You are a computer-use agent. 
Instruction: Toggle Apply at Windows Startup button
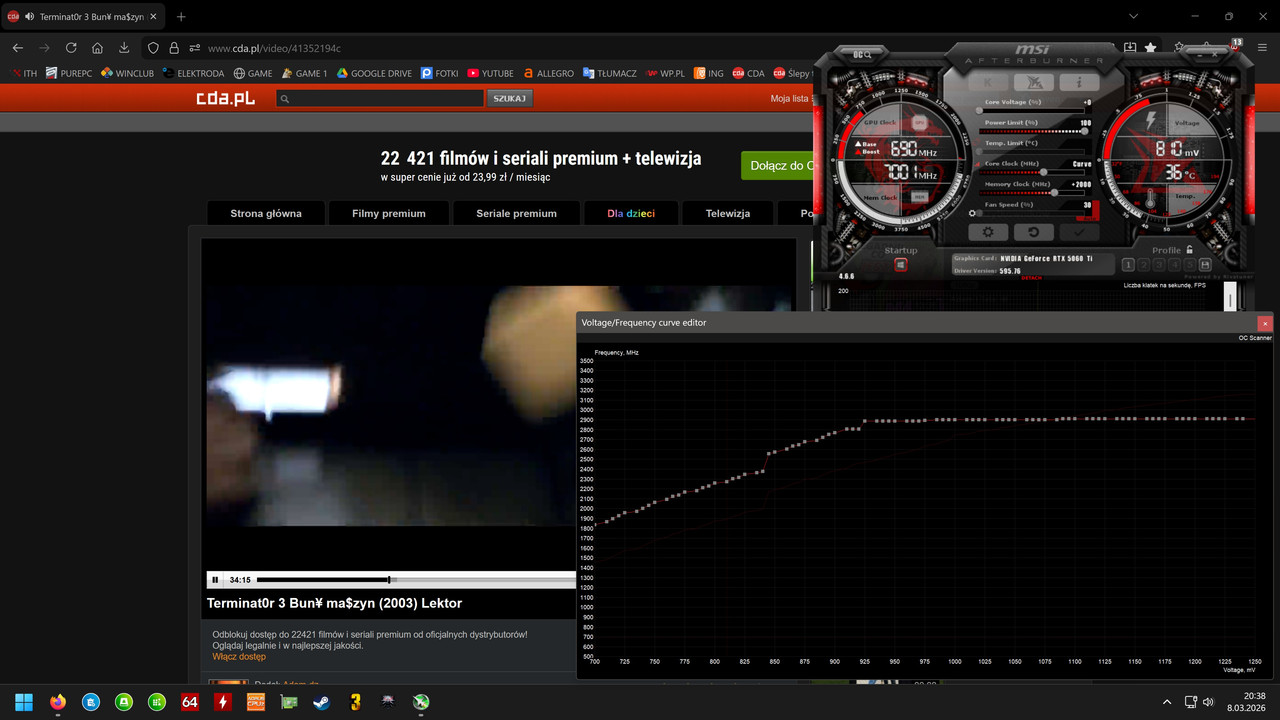pos(900,265)
